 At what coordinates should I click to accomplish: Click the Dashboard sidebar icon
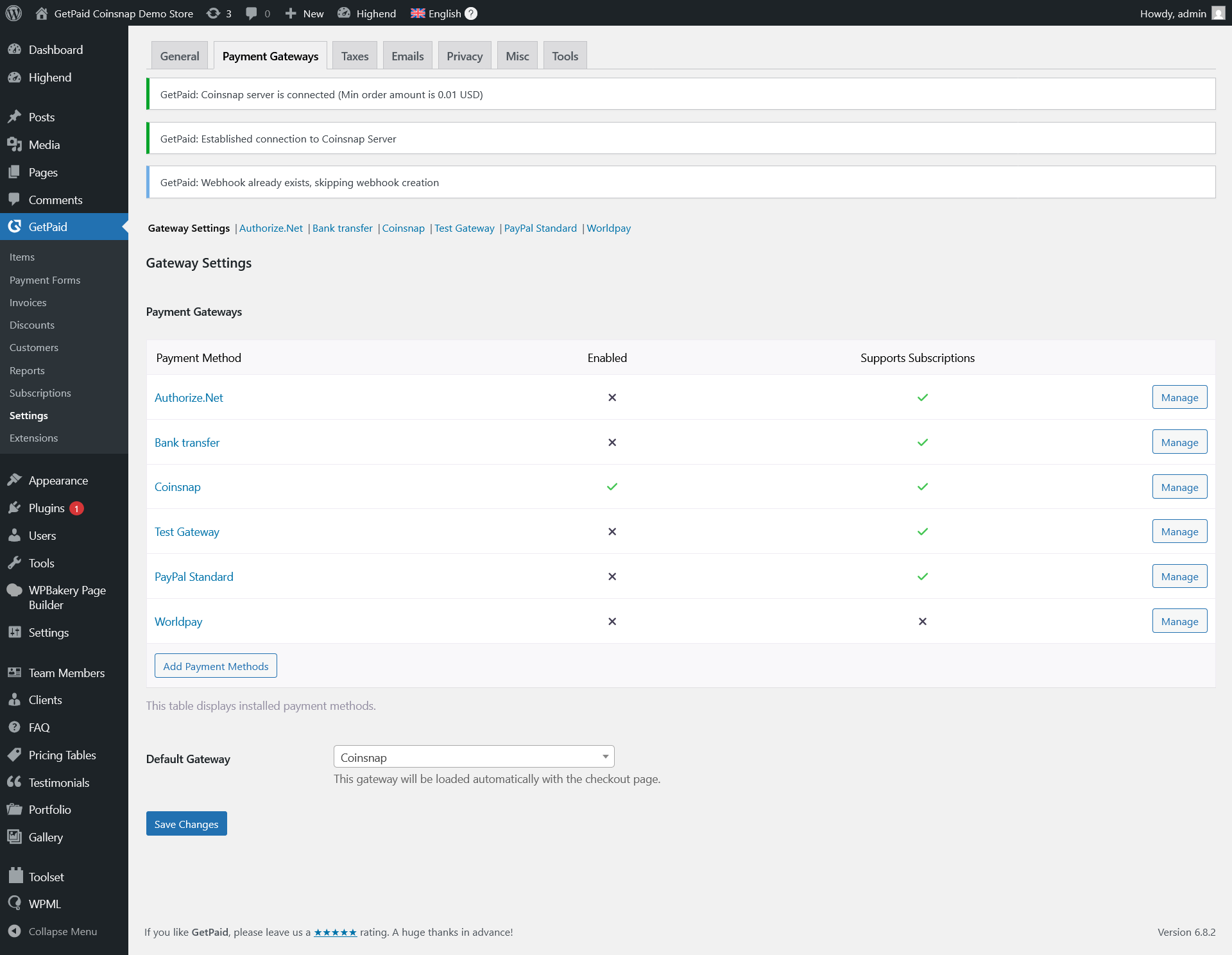[14, 49]
